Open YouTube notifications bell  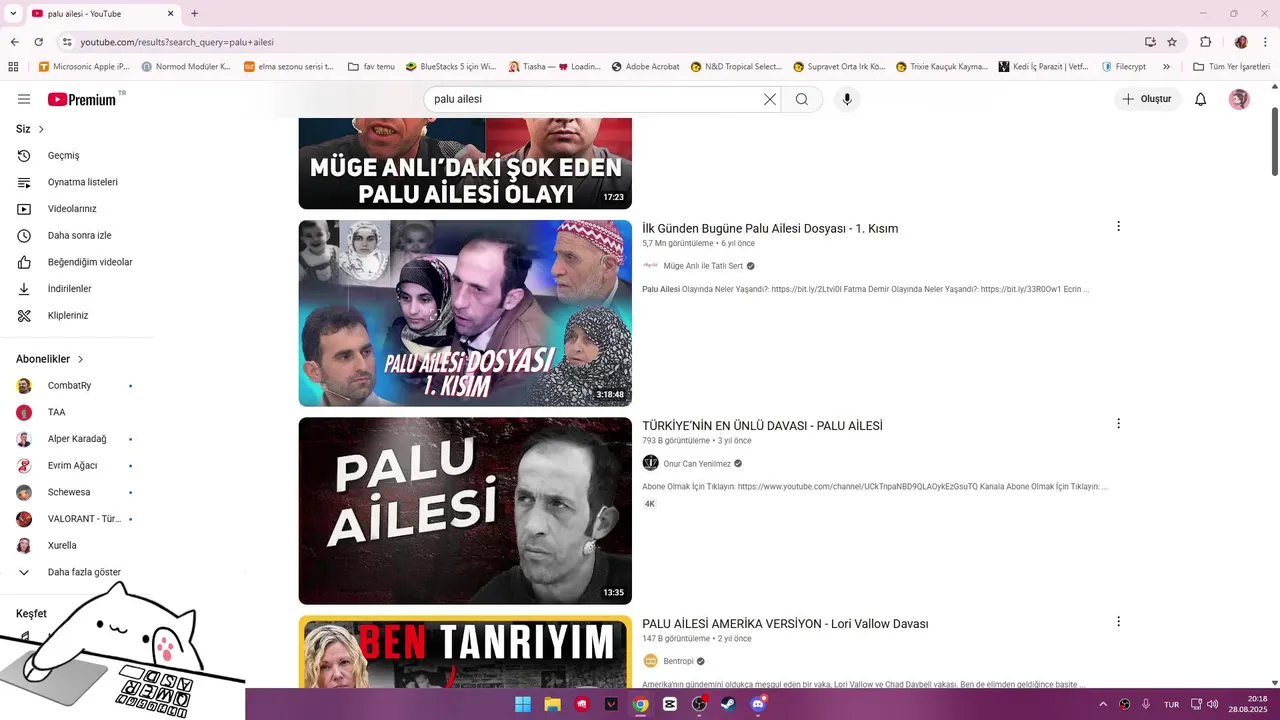click(x=1201, y=99)
